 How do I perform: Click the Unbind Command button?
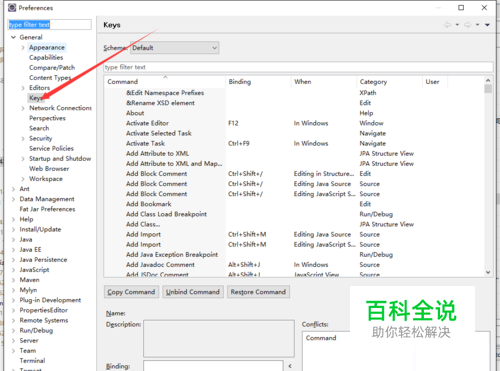[x=193, y=292]
